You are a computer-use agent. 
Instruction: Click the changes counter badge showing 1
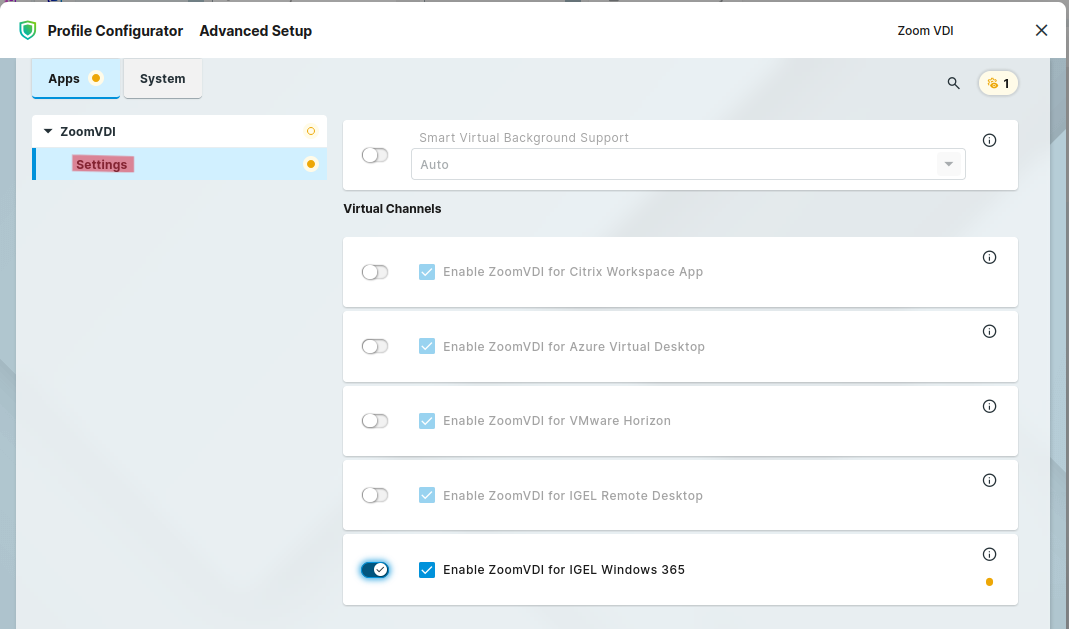coord(998,83)
